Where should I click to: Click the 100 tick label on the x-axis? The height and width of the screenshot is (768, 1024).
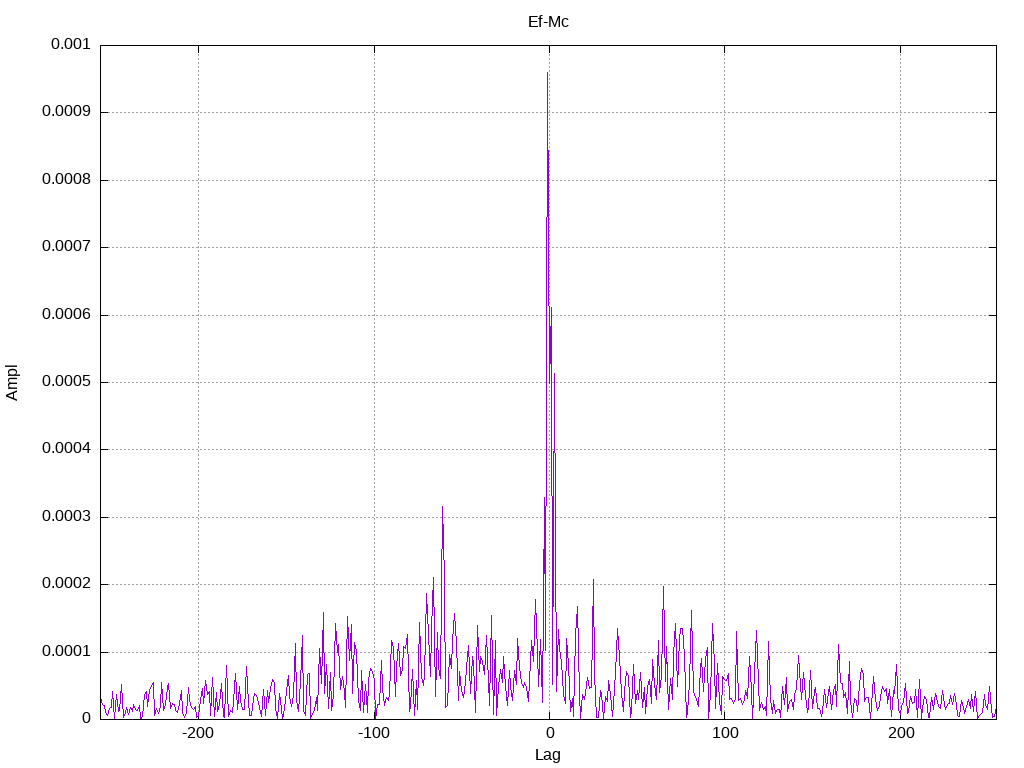(x=725, y=733)
